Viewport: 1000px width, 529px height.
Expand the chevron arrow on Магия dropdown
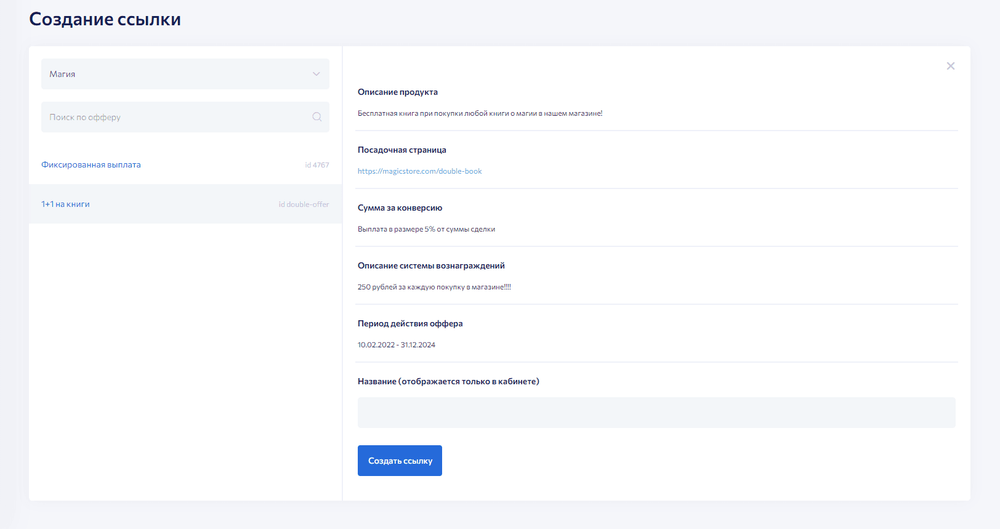pyautogui.click(x=317, y=74)
